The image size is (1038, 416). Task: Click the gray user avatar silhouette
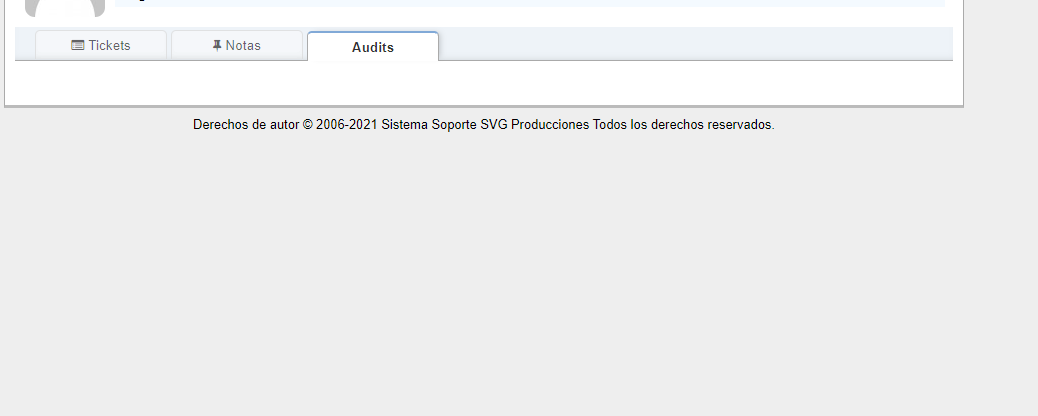pyautogui.click(x=65, y=8)
